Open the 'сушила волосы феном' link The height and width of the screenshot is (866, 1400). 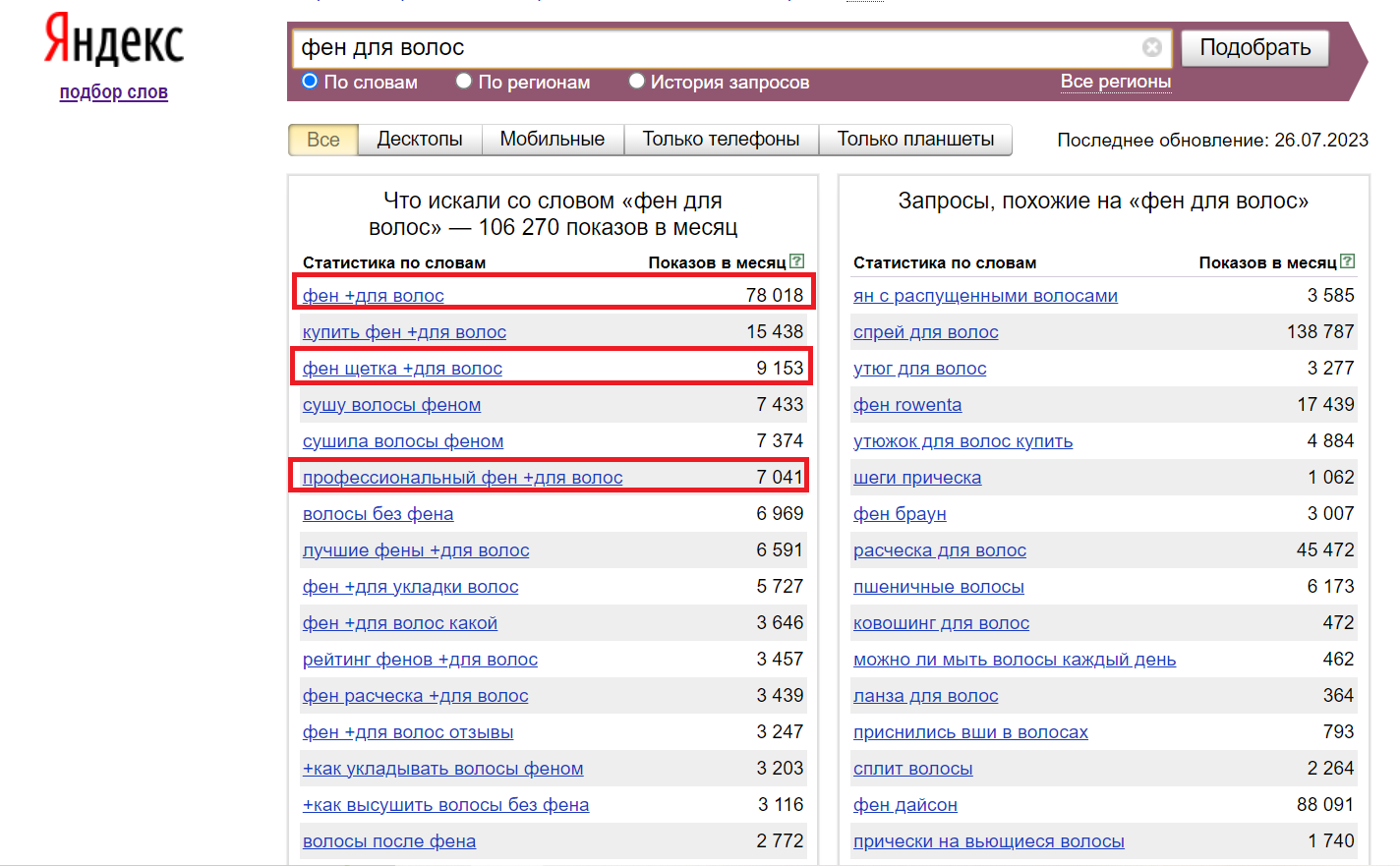pyautogui.click(x=403, y=441)
